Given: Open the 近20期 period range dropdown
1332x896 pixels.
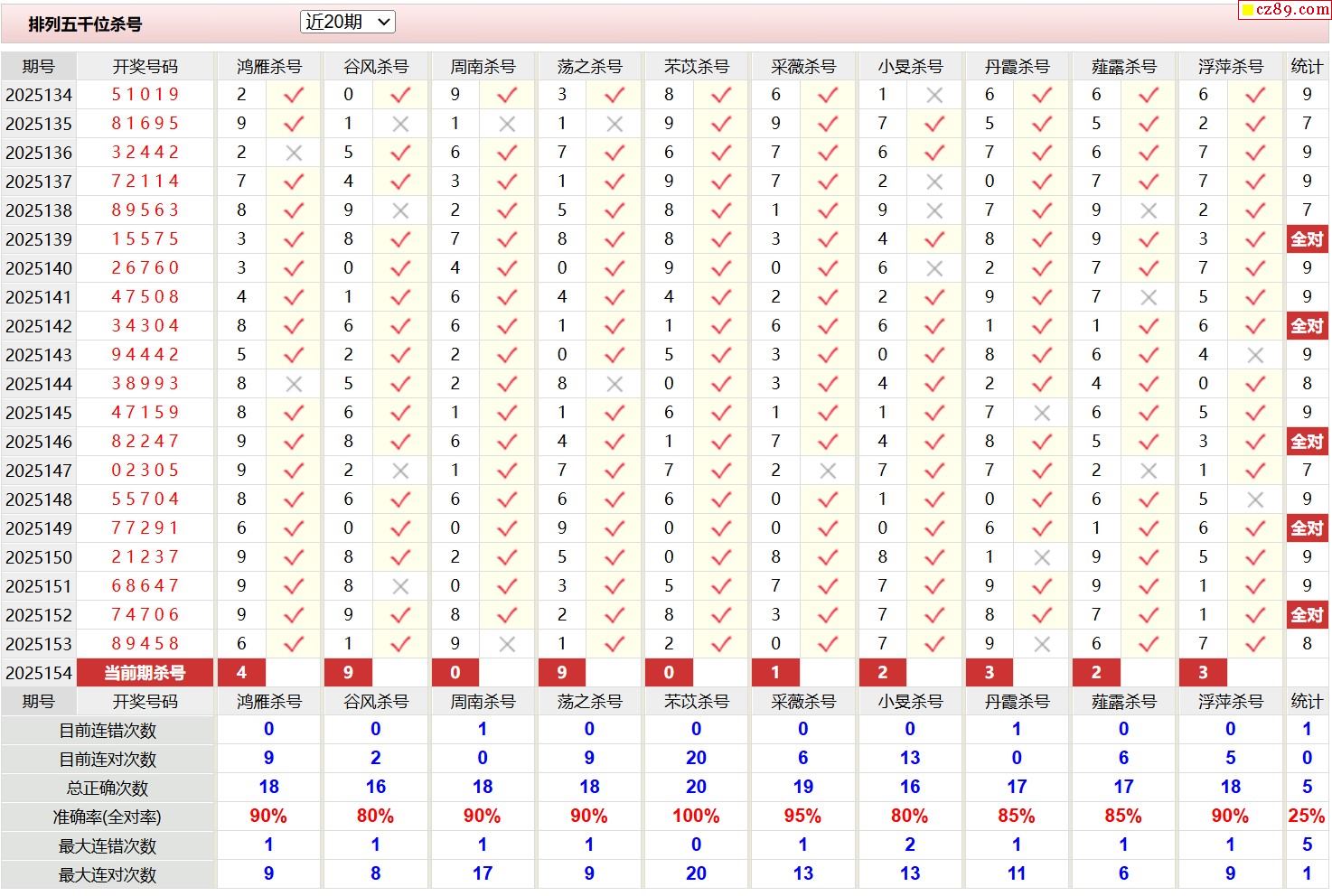Looking at the screenshot, I should pos(347,23).
